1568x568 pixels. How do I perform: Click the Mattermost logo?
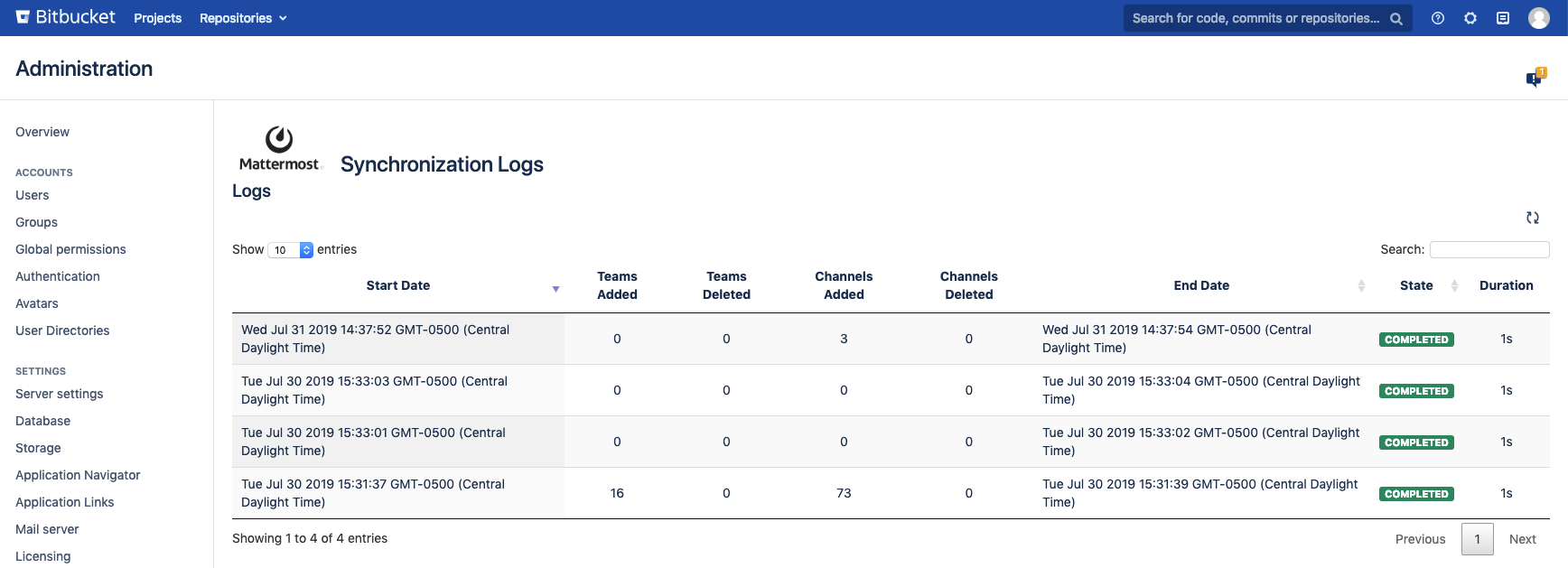coord(279,149)
